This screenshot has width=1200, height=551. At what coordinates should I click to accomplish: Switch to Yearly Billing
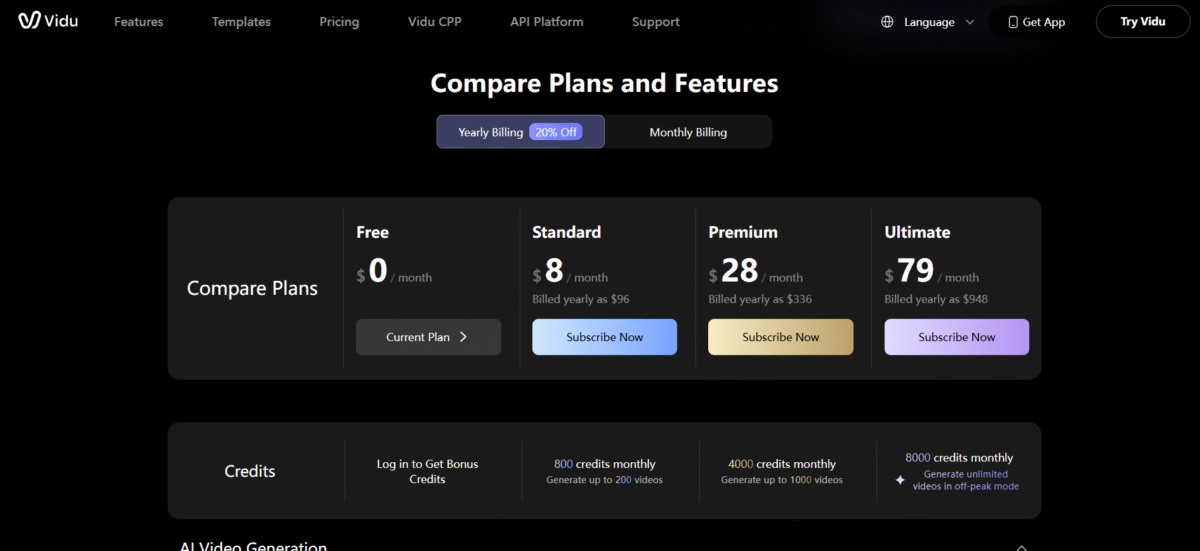pos(520,132)
